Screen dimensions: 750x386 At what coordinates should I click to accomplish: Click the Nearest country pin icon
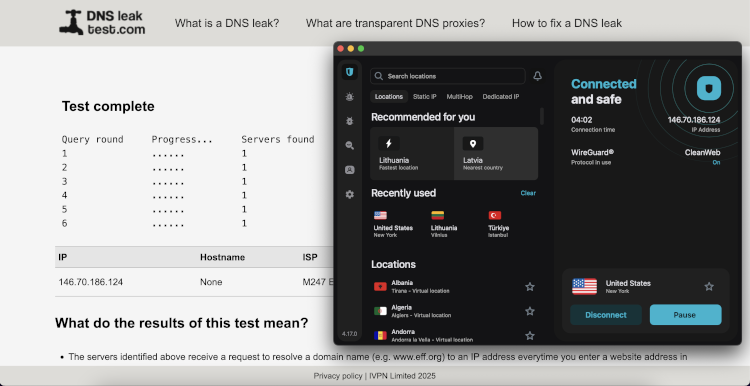473,143
